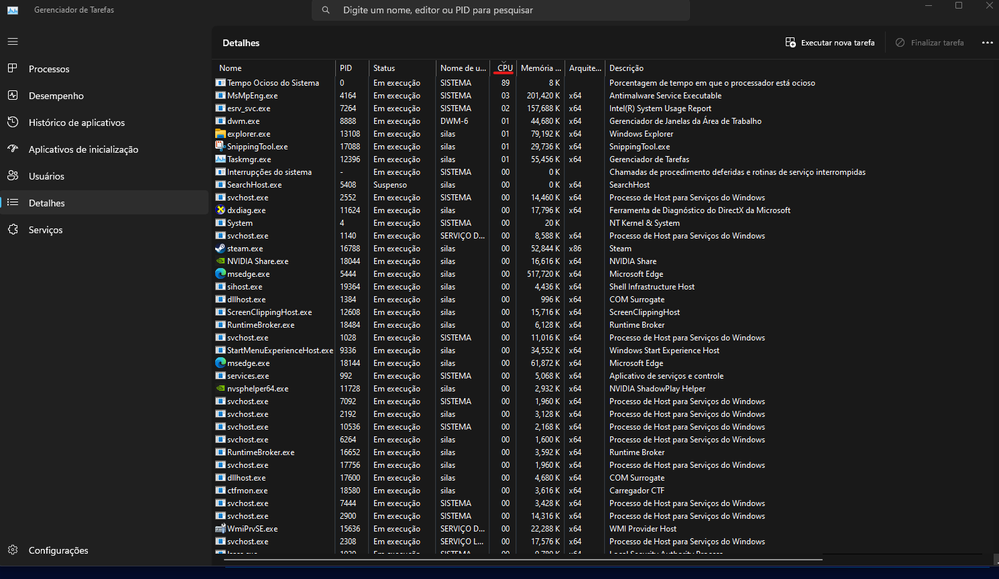Open the hamburger navigation menu
Image resolution: width=999 pixels, height=579 pixels.
(12, 41)
